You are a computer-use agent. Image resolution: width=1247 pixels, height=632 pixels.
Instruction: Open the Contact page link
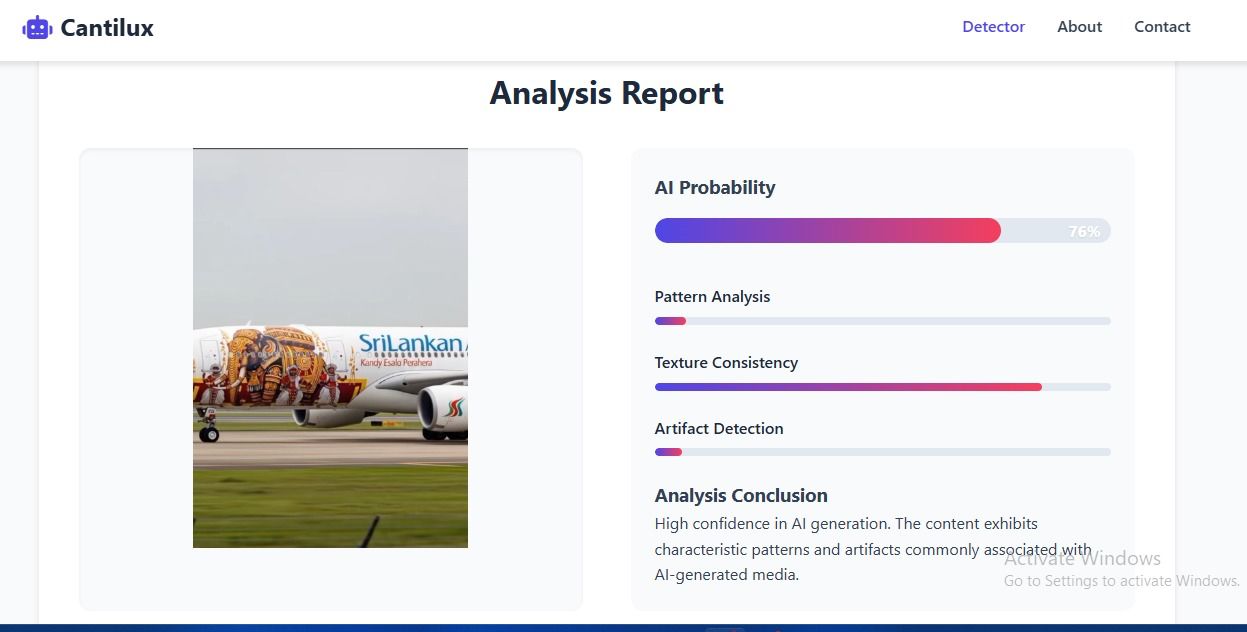pos(1162,27)
